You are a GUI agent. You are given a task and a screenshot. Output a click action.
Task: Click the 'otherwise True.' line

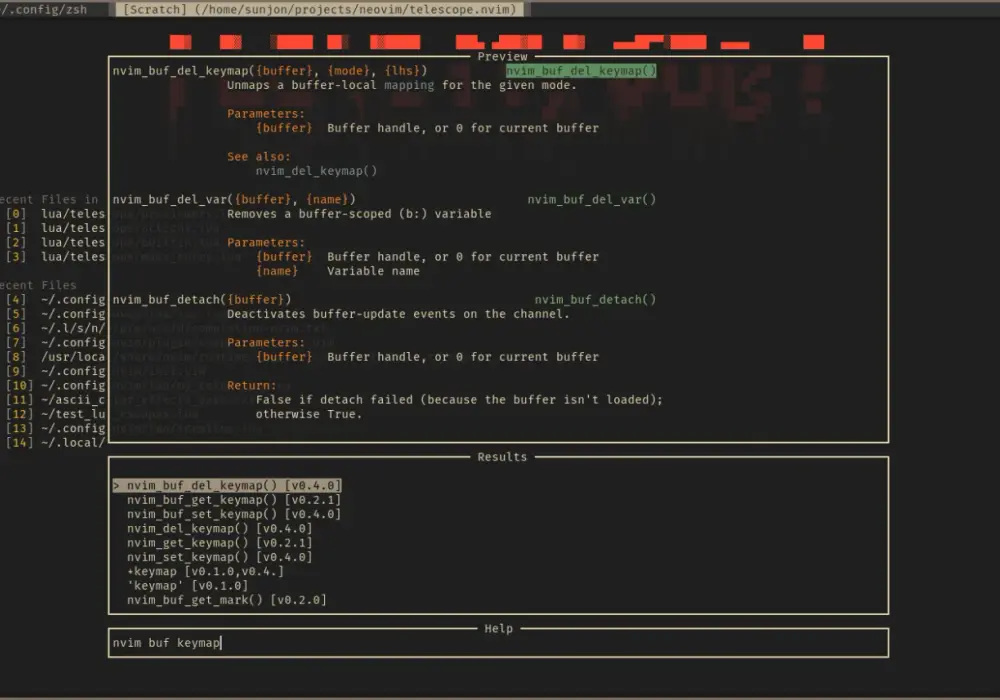[309, 414]
